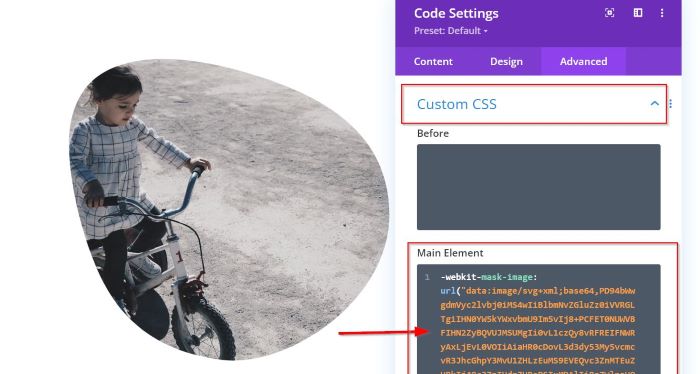700x374 pixels.
Task: Open the Preset: Default dropdown
Action: pos(450,31)
